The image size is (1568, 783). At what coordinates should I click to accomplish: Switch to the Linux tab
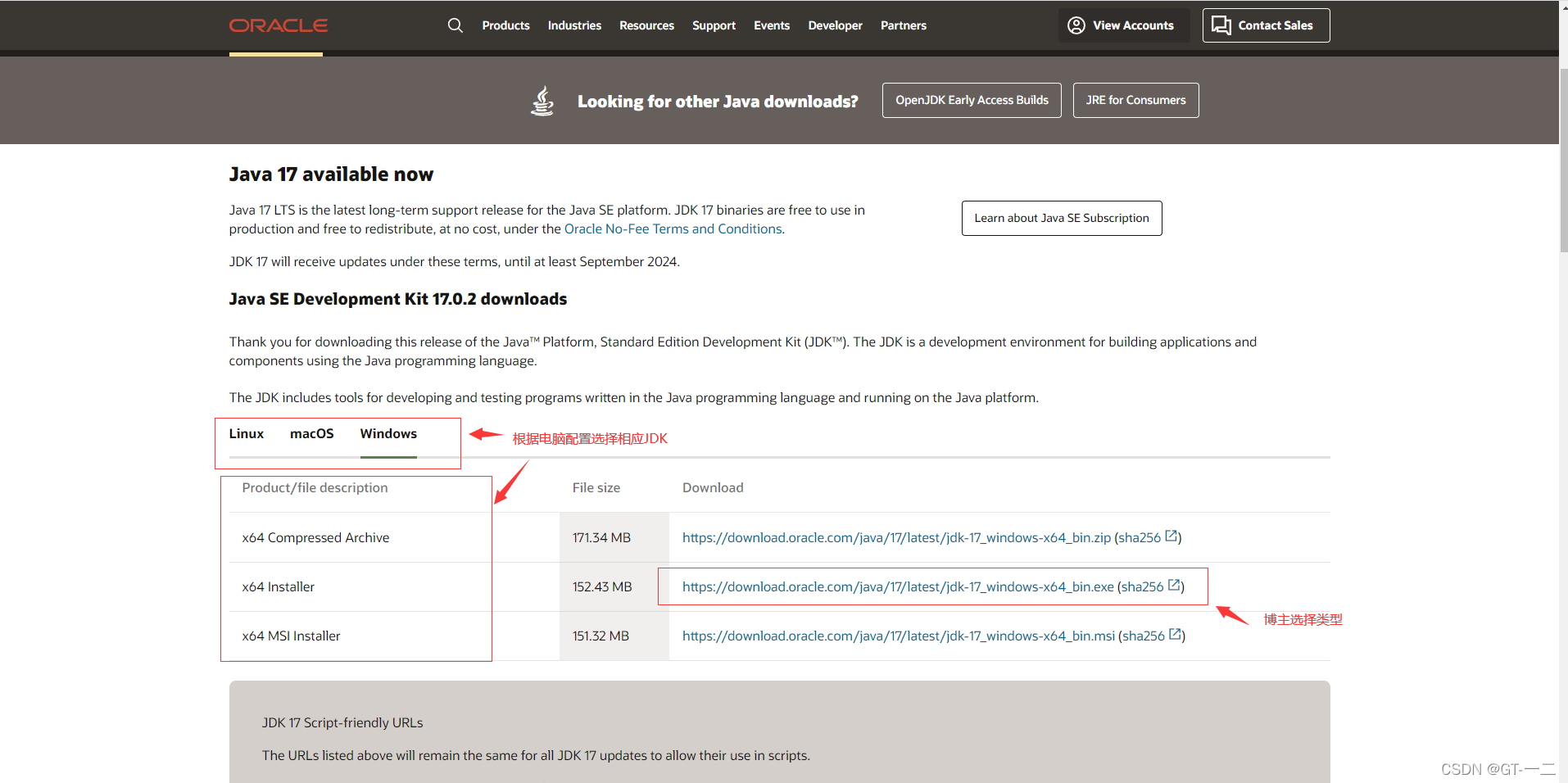(246, 434)
